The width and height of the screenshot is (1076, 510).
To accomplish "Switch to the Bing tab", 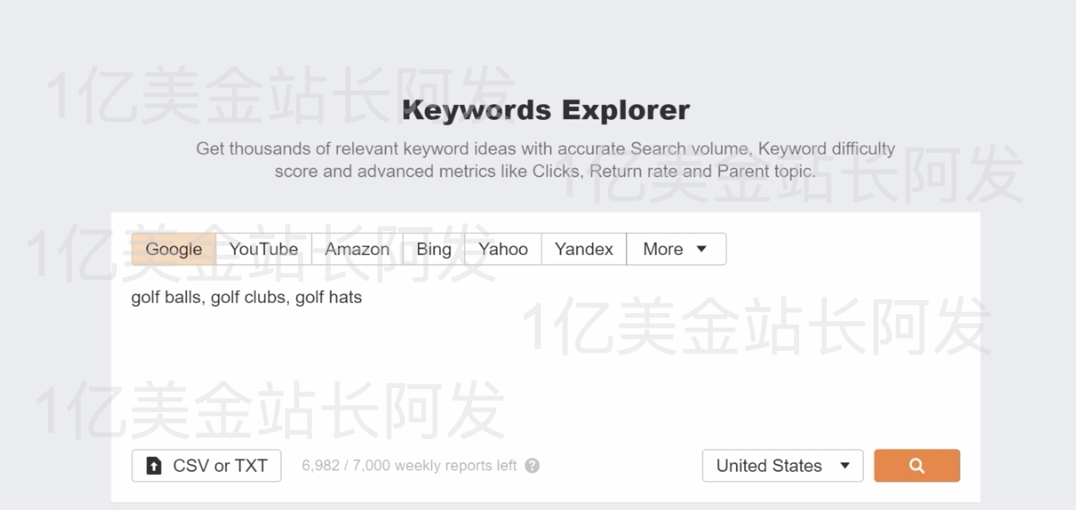I will [434, 249].
